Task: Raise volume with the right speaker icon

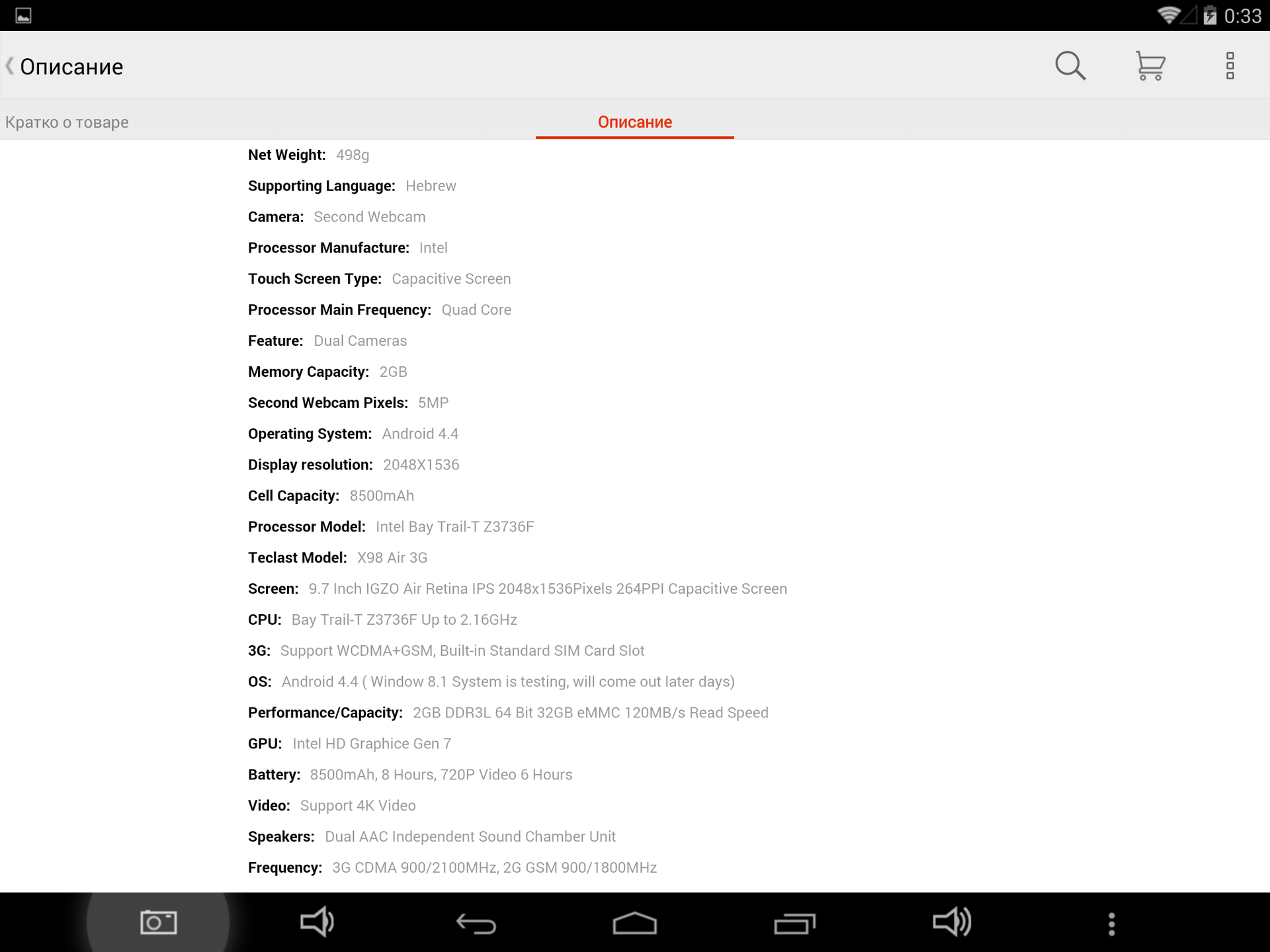Action: [952, 922]
